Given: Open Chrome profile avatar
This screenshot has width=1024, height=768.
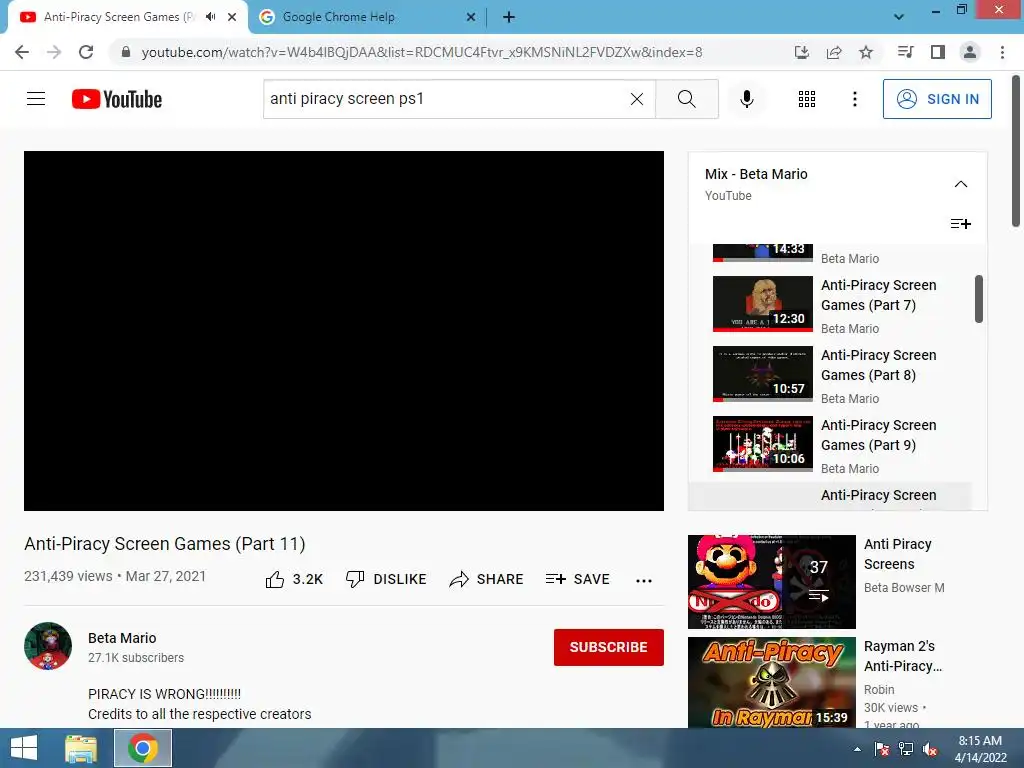Looking at the screenshot, I should click(x=970, y=52).
